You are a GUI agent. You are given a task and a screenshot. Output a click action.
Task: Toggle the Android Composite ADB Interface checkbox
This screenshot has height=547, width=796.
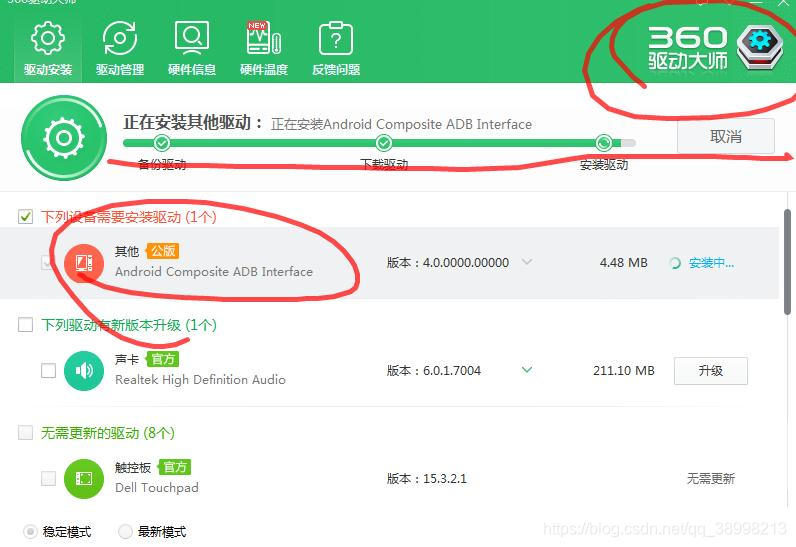point(48,262)
